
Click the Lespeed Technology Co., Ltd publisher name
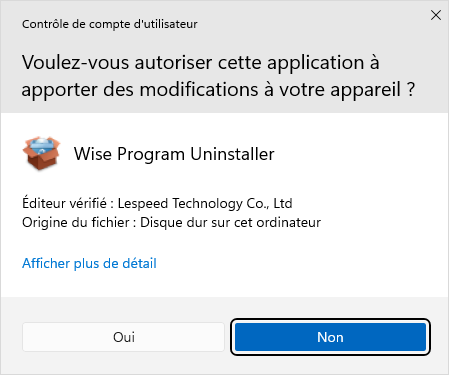point(205,203)
